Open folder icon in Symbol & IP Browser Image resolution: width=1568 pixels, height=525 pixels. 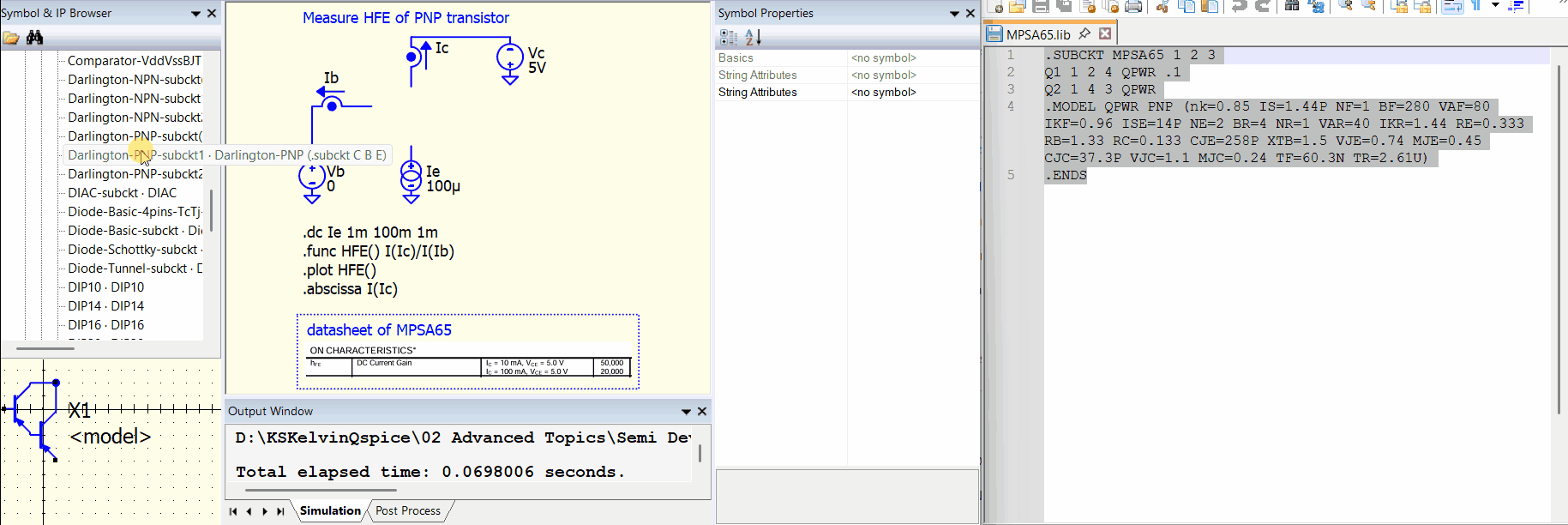pyautogui.click(x=11, y=38)
